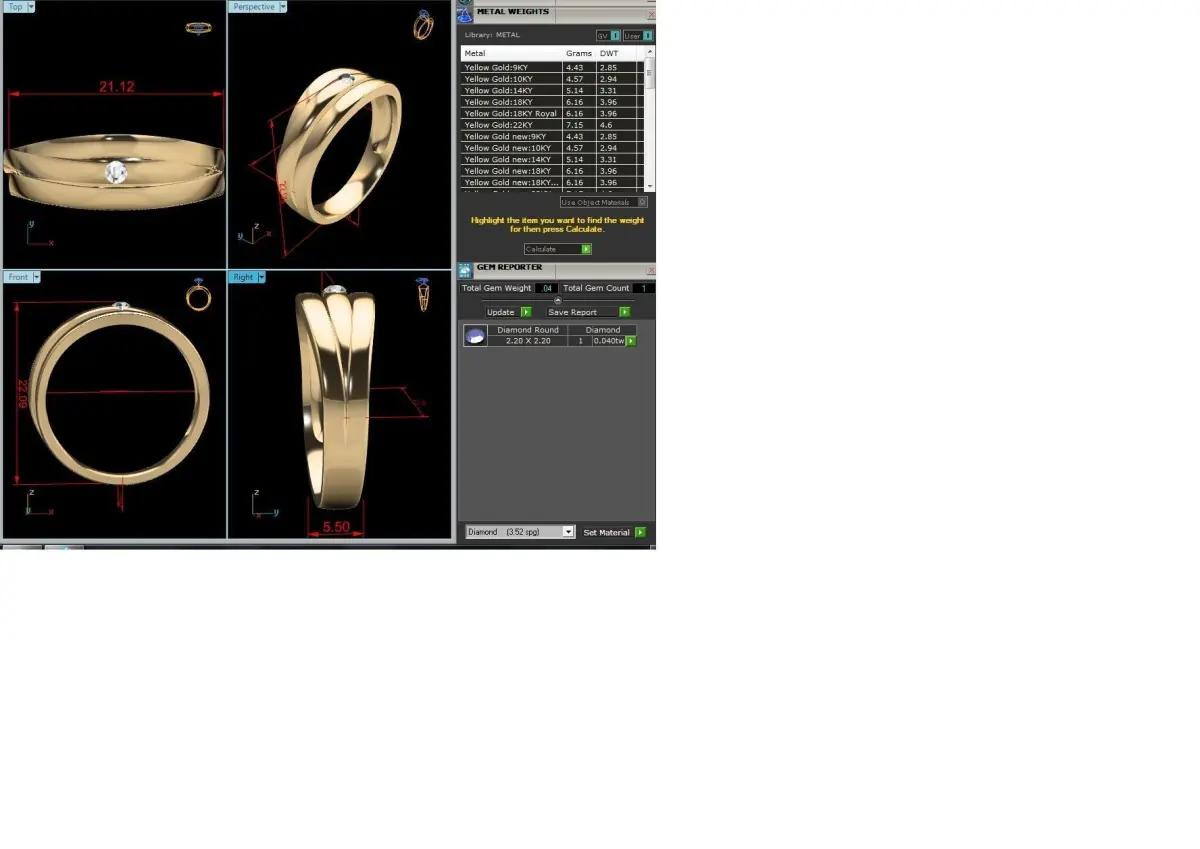This screenshot has height=849, width=1200.
Task: Click the Grams column header
Action: (580, 53)
